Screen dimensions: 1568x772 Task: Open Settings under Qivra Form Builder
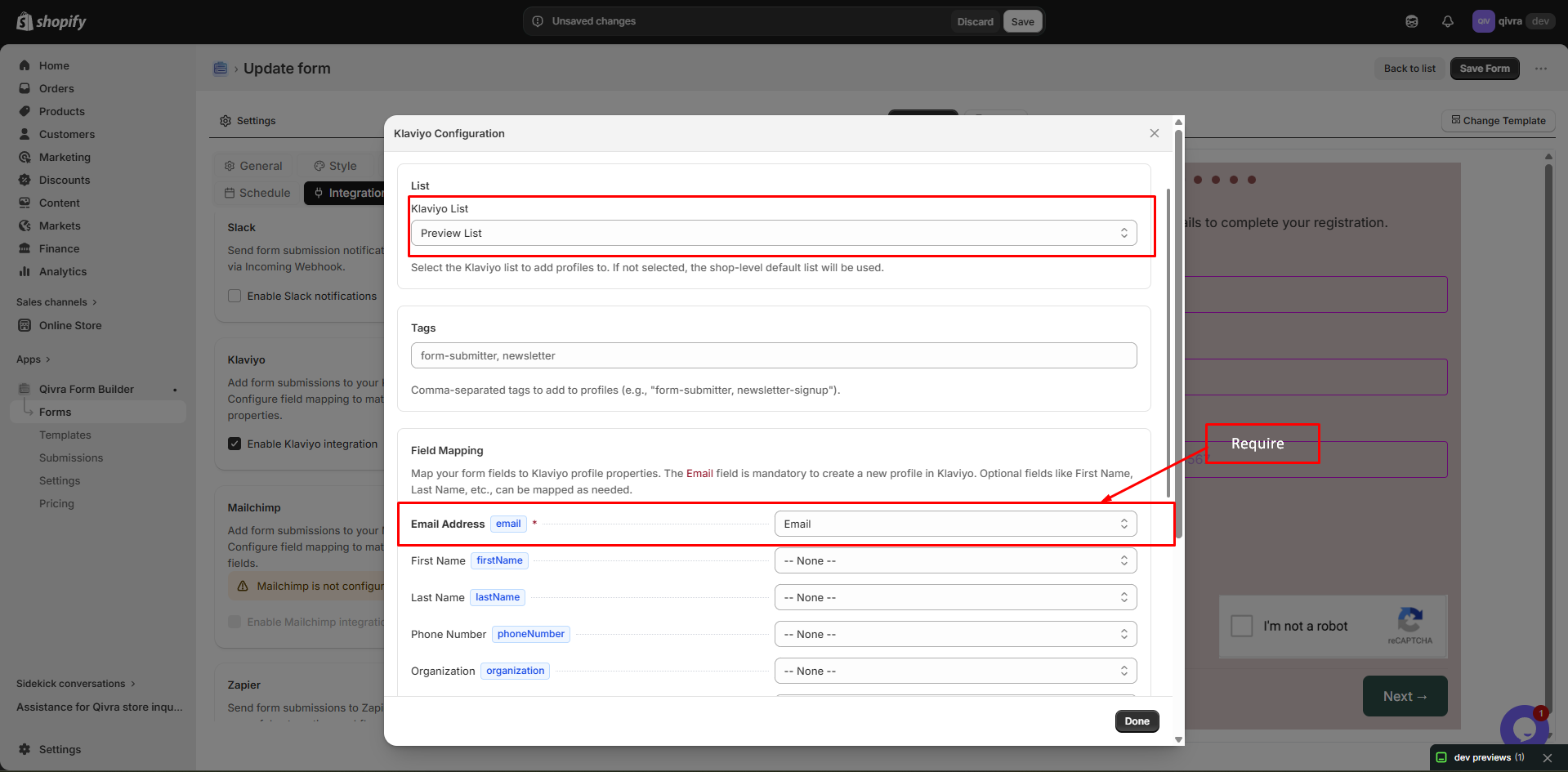60,480
